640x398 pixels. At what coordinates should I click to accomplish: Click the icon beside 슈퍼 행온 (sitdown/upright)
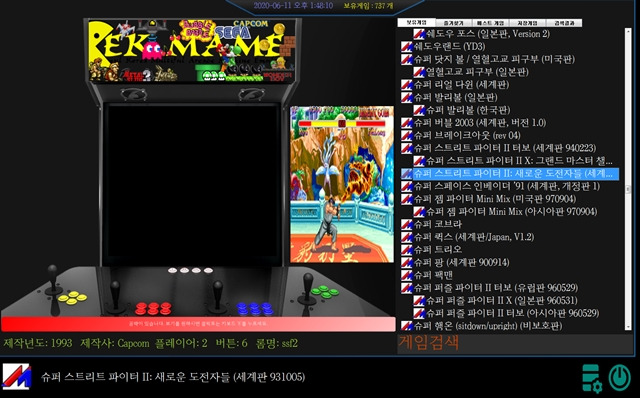[407, 326]
